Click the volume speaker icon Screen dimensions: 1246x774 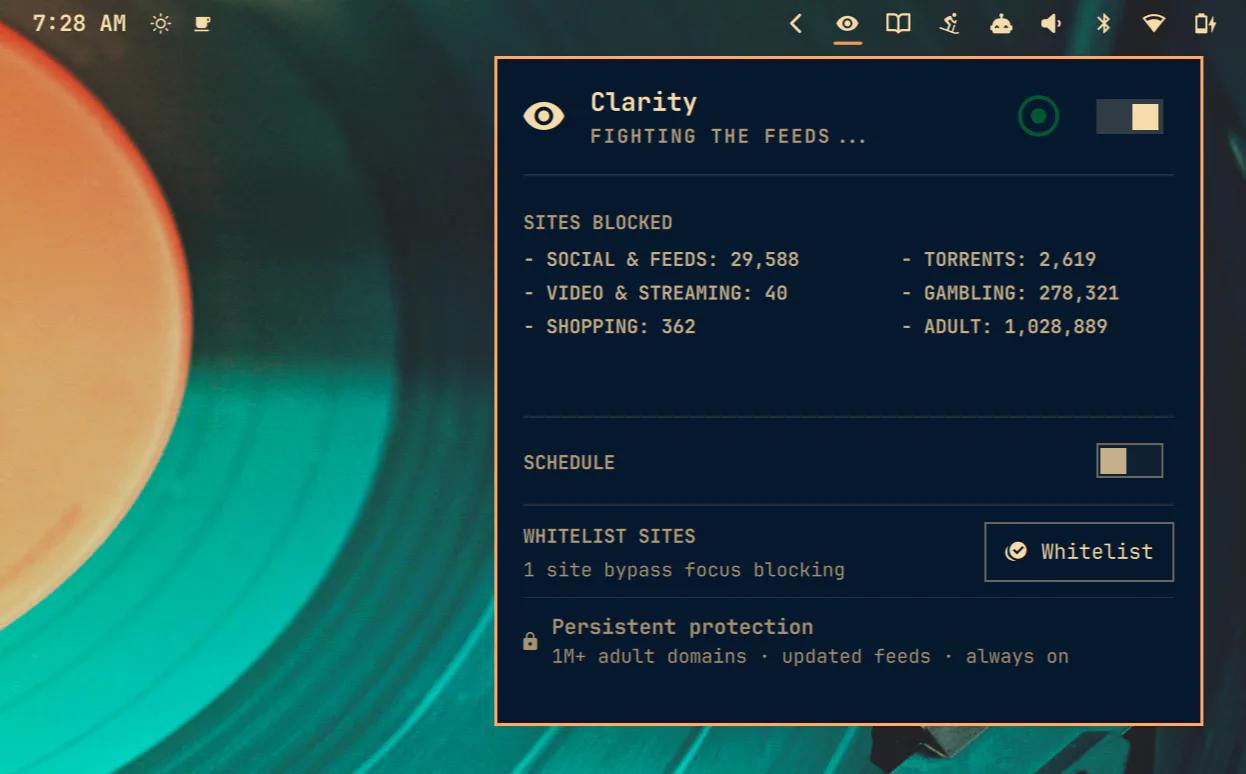point(1051,23)
